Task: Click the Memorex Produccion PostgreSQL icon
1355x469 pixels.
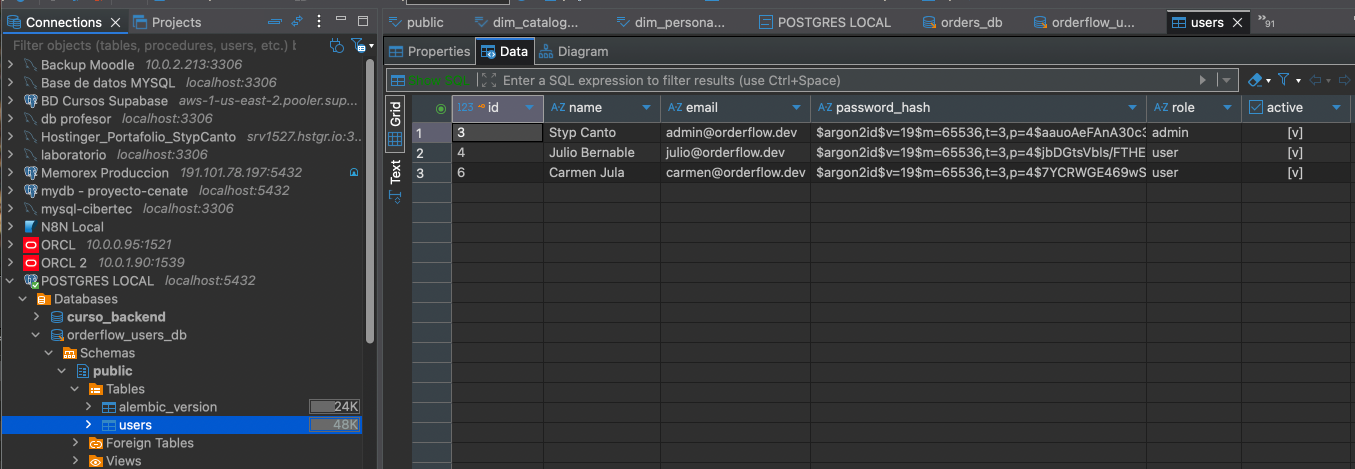Action: [30, 173]
